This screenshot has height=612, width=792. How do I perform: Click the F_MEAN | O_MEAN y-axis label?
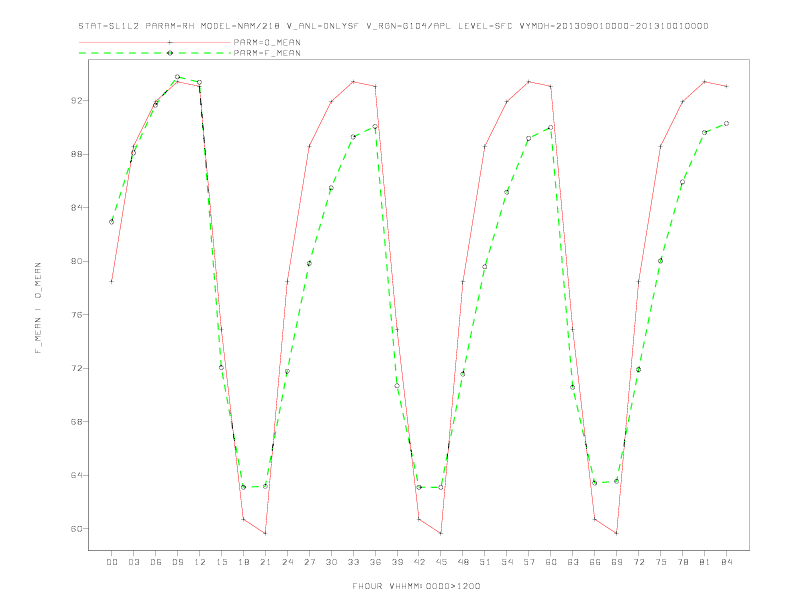[38, 308]
